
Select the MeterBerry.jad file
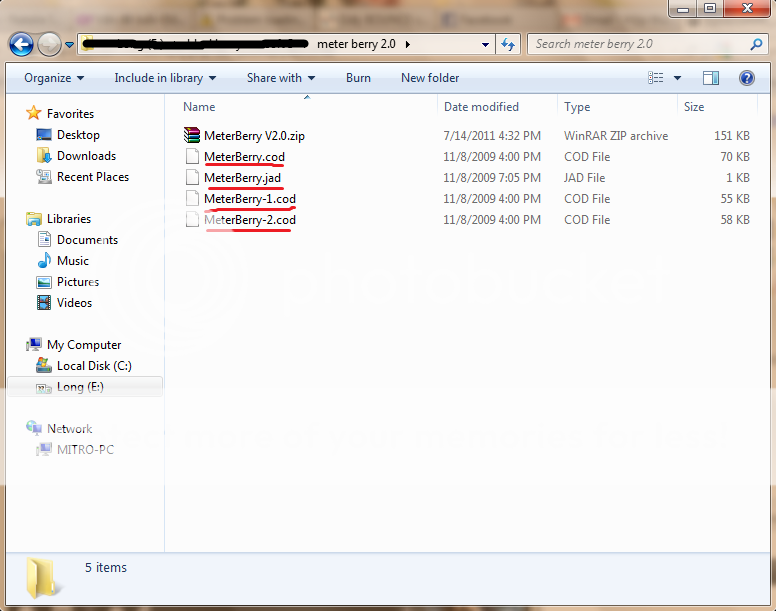click(242, 178)
